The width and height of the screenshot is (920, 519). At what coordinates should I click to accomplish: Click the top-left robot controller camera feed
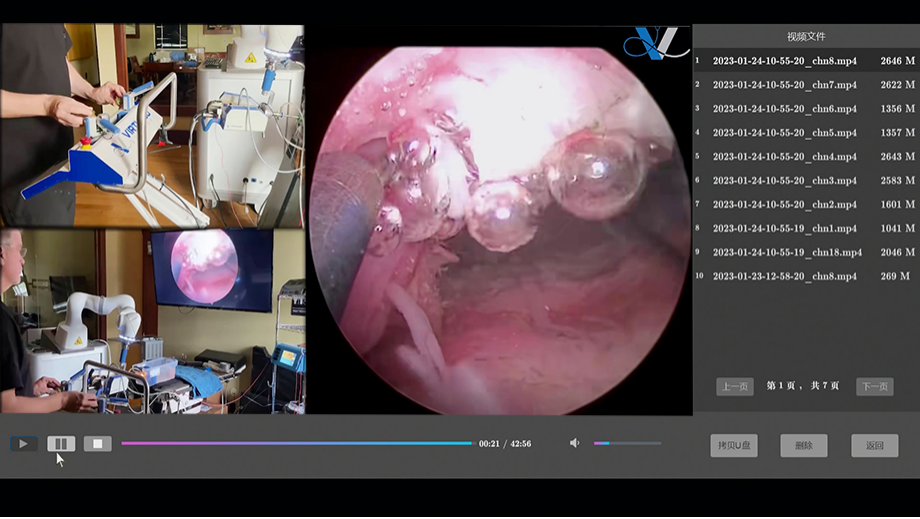pos(152,126)
